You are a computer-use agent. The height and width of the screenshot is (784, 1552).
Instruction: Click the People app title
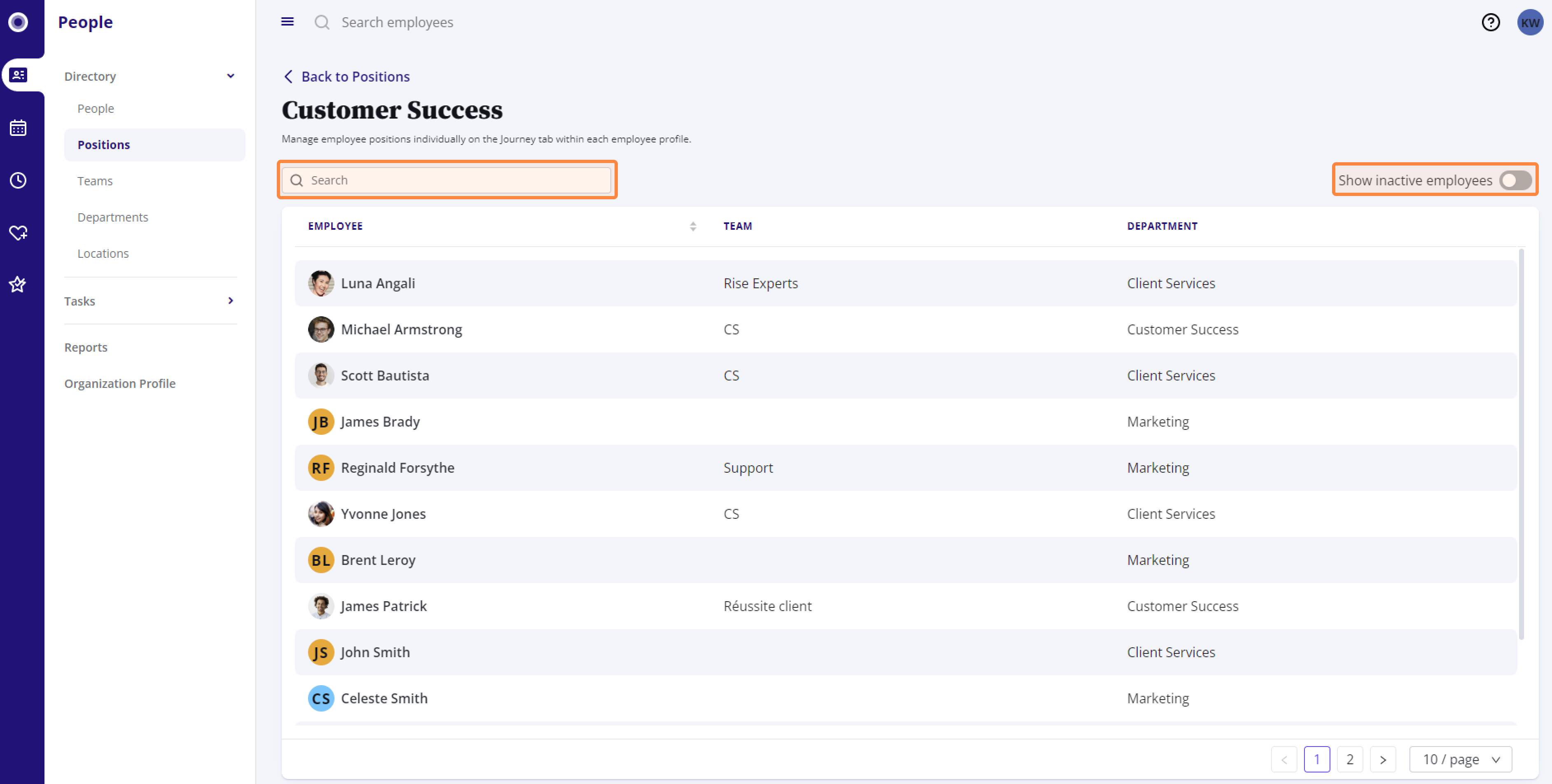[x=85, y=22]
